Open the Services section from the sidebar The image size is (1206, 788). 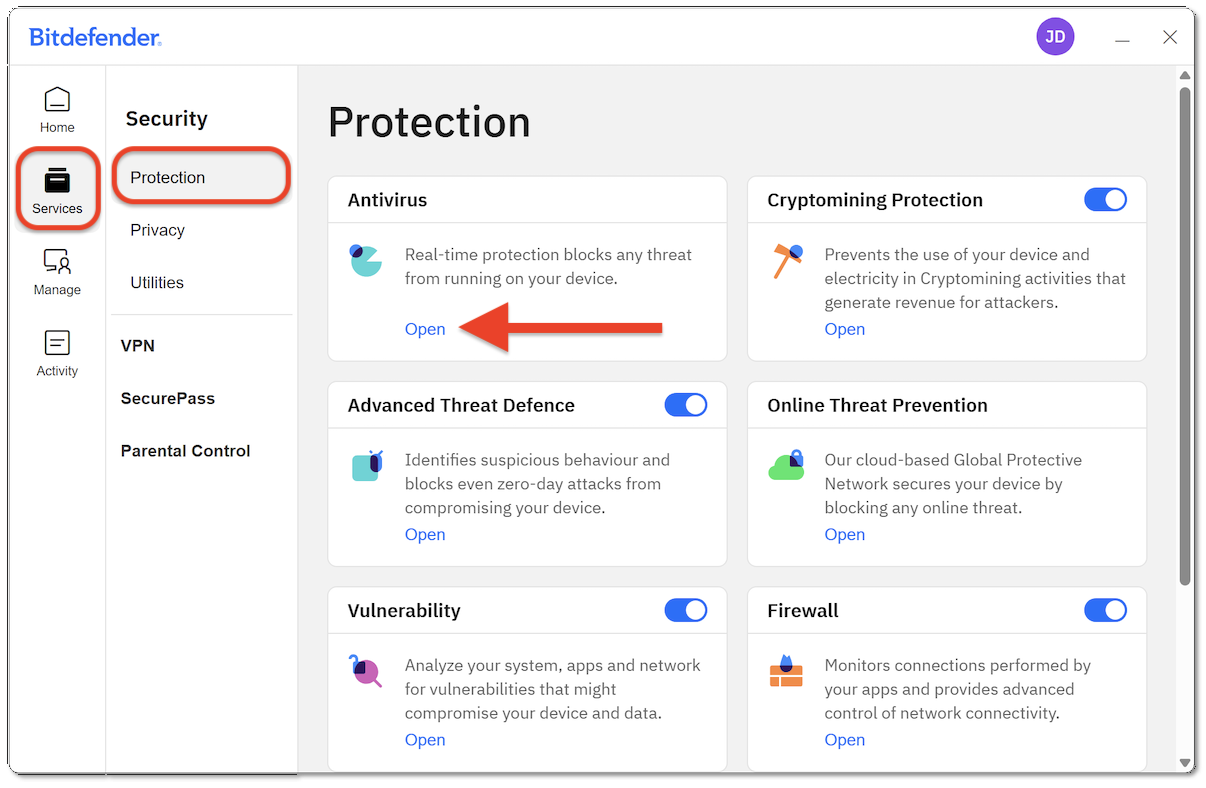pyautogui.click(x=57, y=188)
